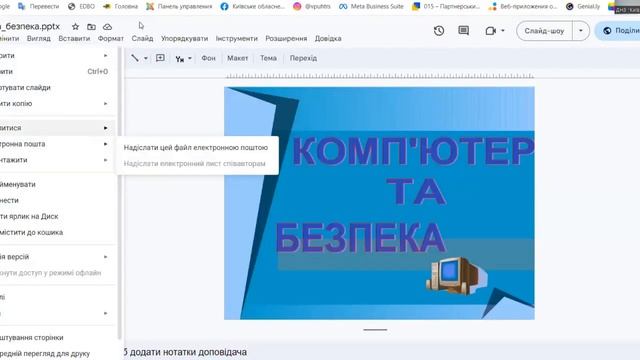
Task: Select the computer clipart on slide
Action: [456, 275]
